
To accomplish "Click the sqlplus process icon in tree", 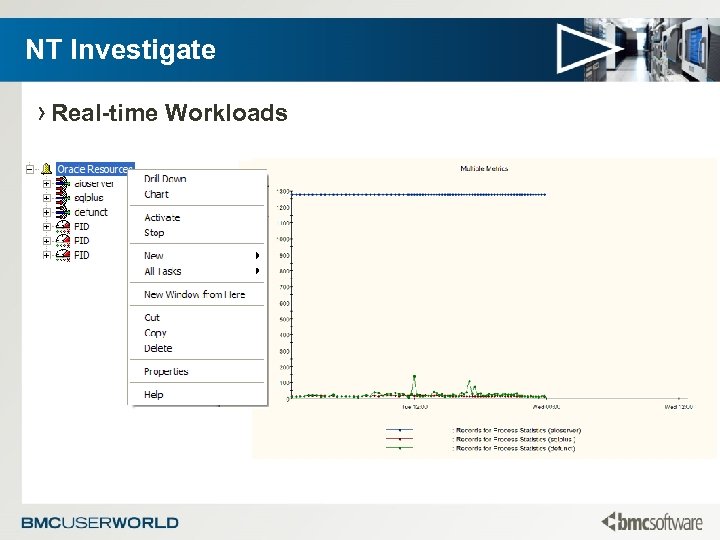I will (x=63, y=198).
